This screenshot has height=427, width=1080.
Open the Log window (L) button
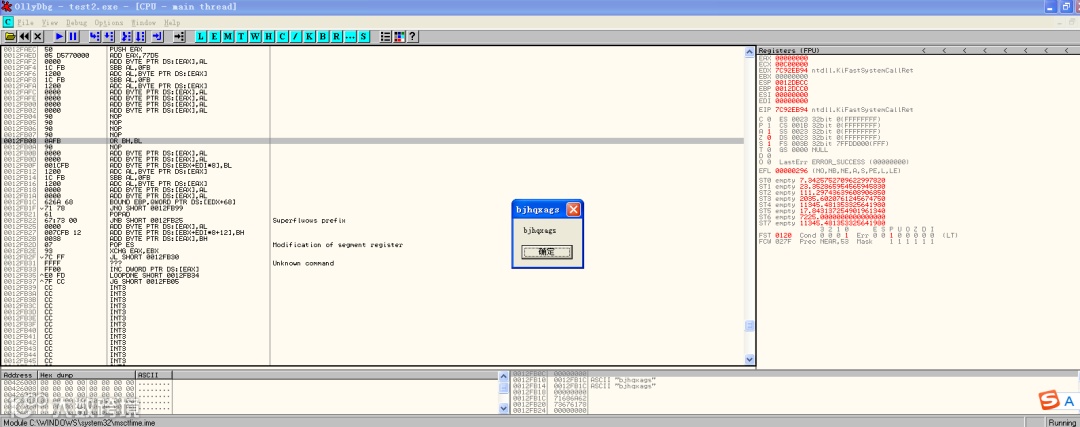click(200, 37)
